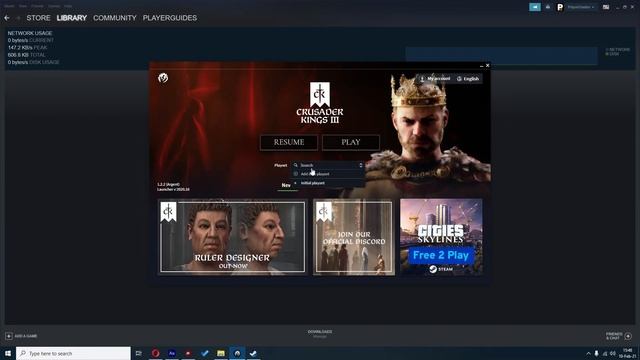Click the Steam profile avatar
640x360 pixels.
click(560, 7)
